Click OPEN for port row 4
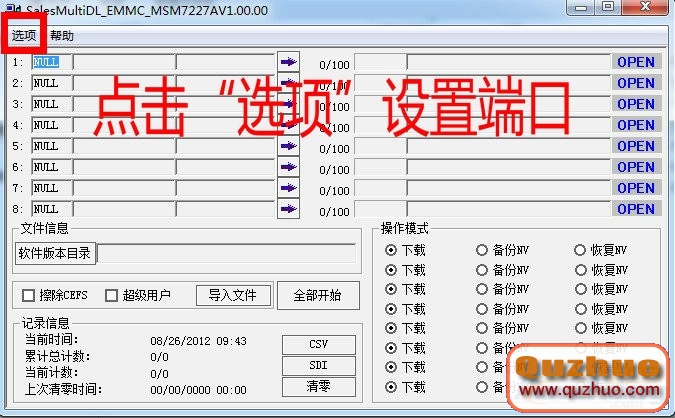 [x=636, y=125]
